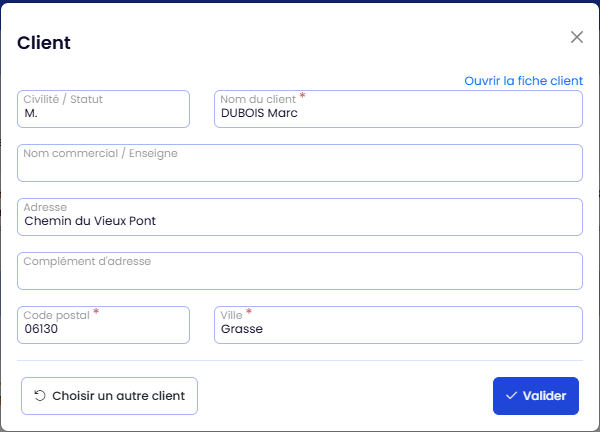Click the Grasse city value
Image resolution: width=600 pixels, height=432 pixels.
point(241,329)
